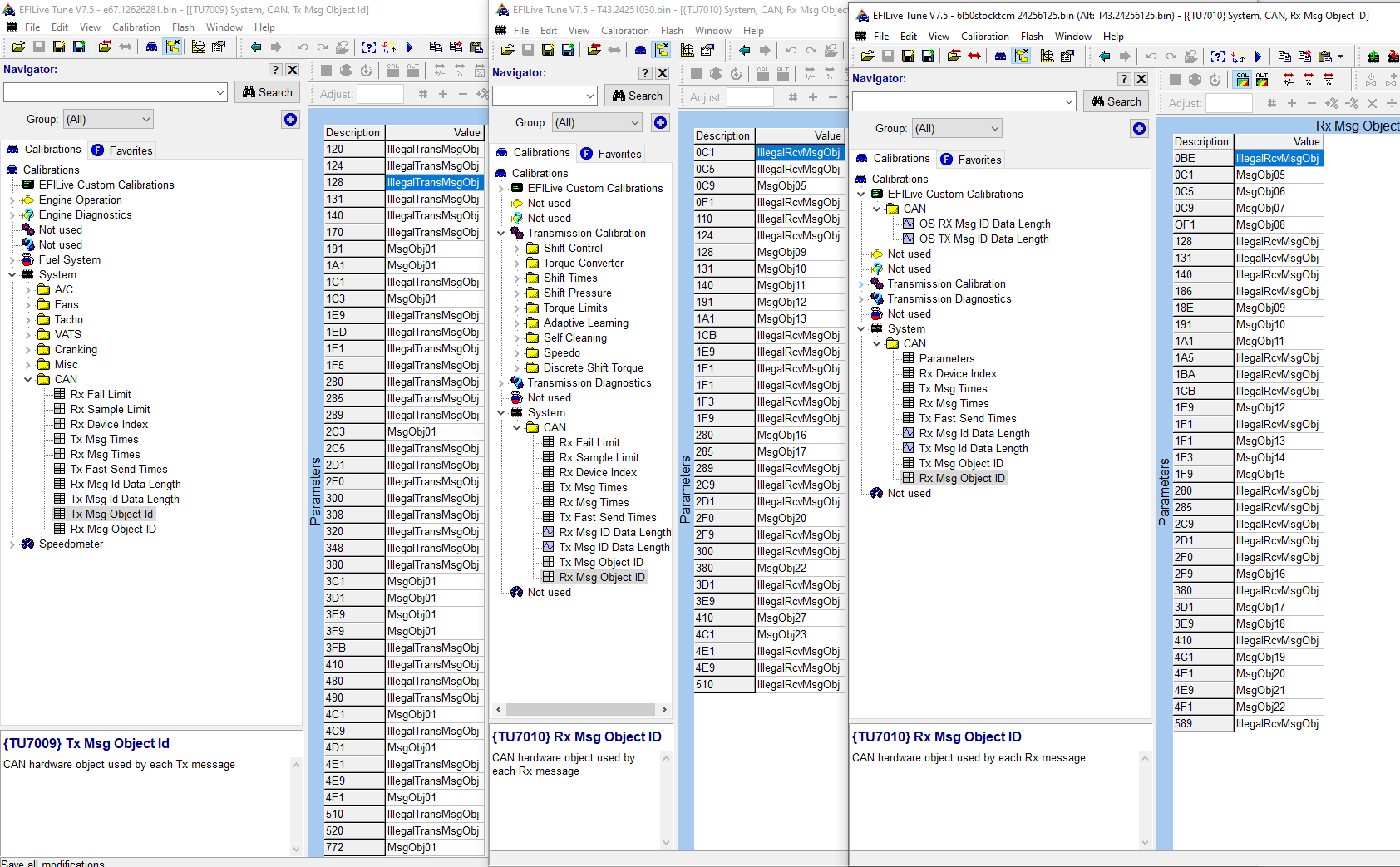The height and width of the screenshot is (867, 1400).
Task: Click copy icon in 6l50stocktcm window toolbar
Action: 1284,57
